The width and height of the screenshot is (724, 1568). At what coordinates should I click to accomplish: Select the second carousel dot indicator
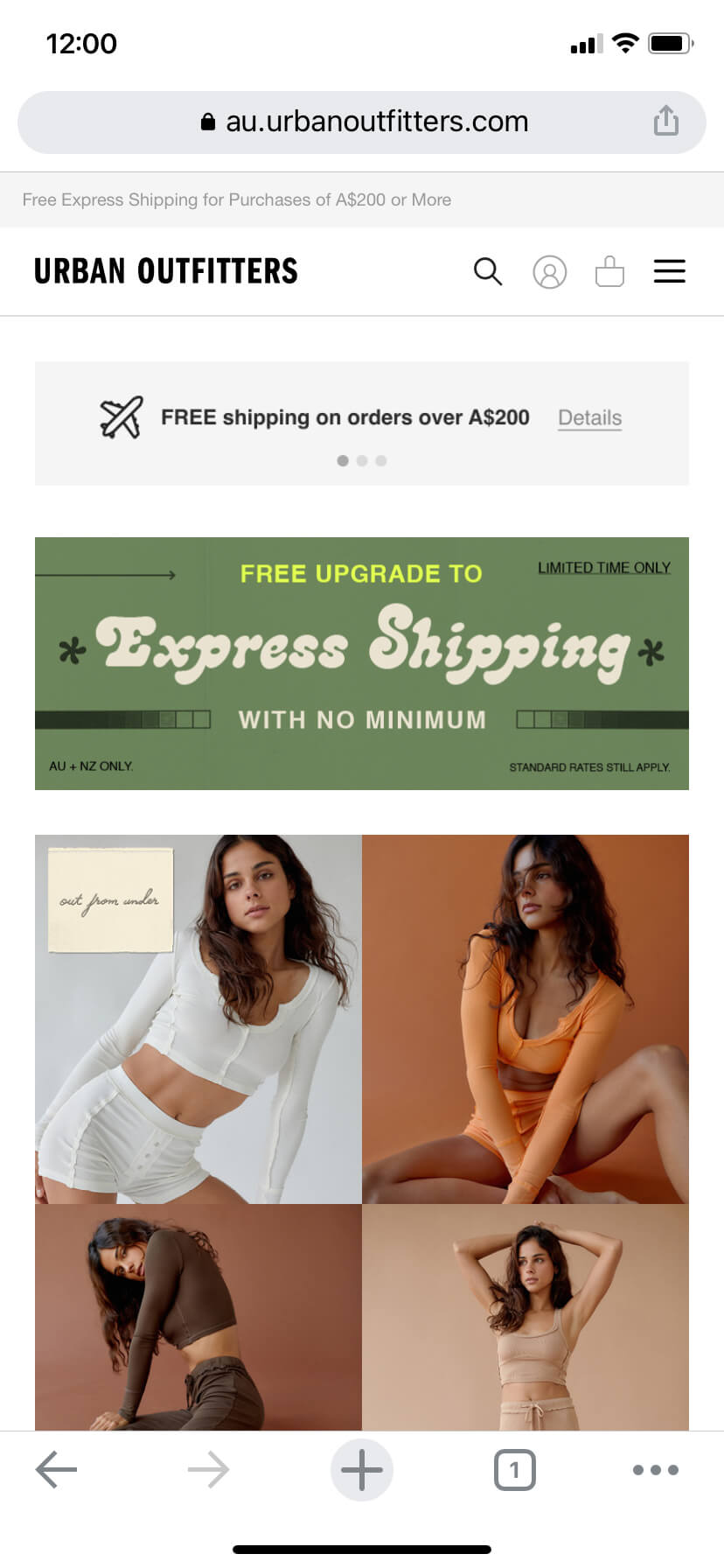[x=362, y=460]
